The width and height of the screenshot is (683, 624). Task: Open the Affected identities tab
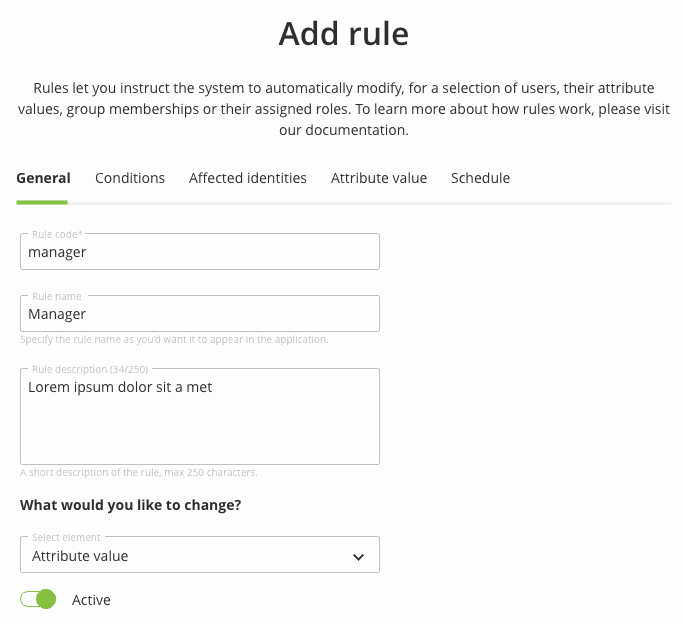[247, 178]
